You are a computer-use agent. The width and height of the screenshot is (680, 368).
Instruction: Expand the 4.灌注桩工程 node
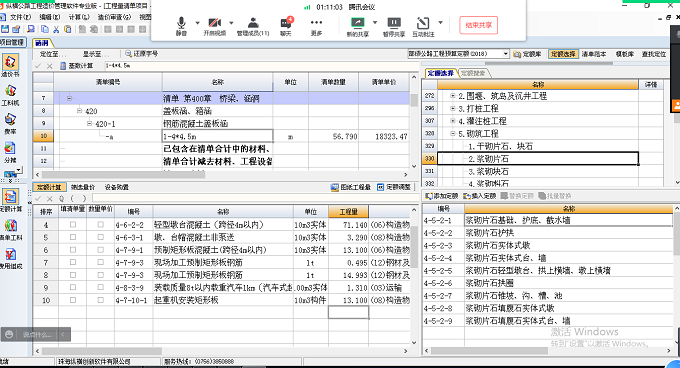point(453,121)
